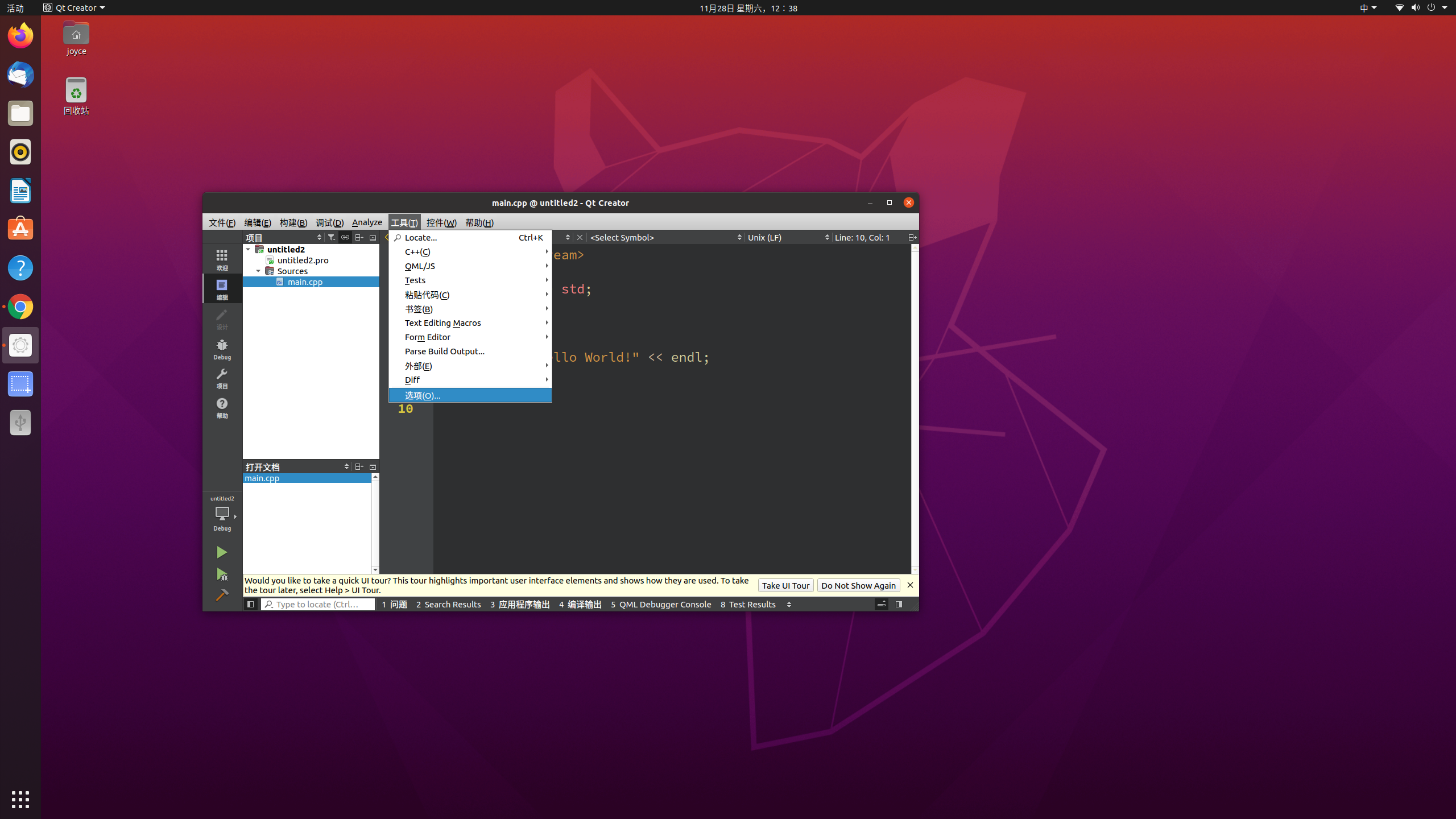Open Google Chrome from the dock
The height and width of the screenshot is (819, 1456).
(20, 307)
